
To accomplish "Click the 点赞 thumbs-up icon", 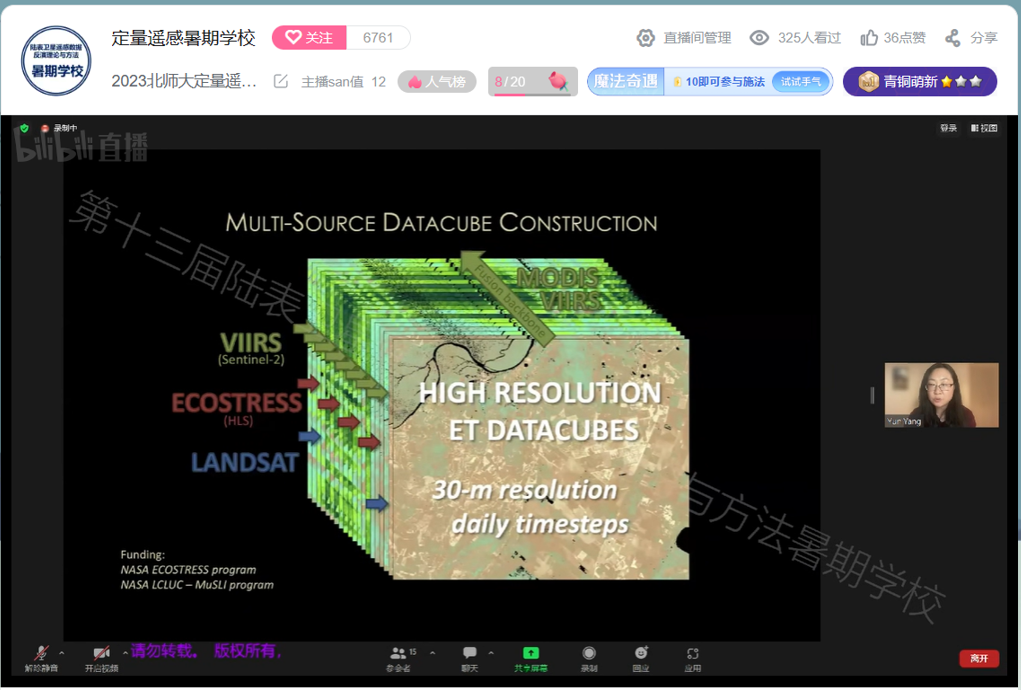I will (869, 38).
